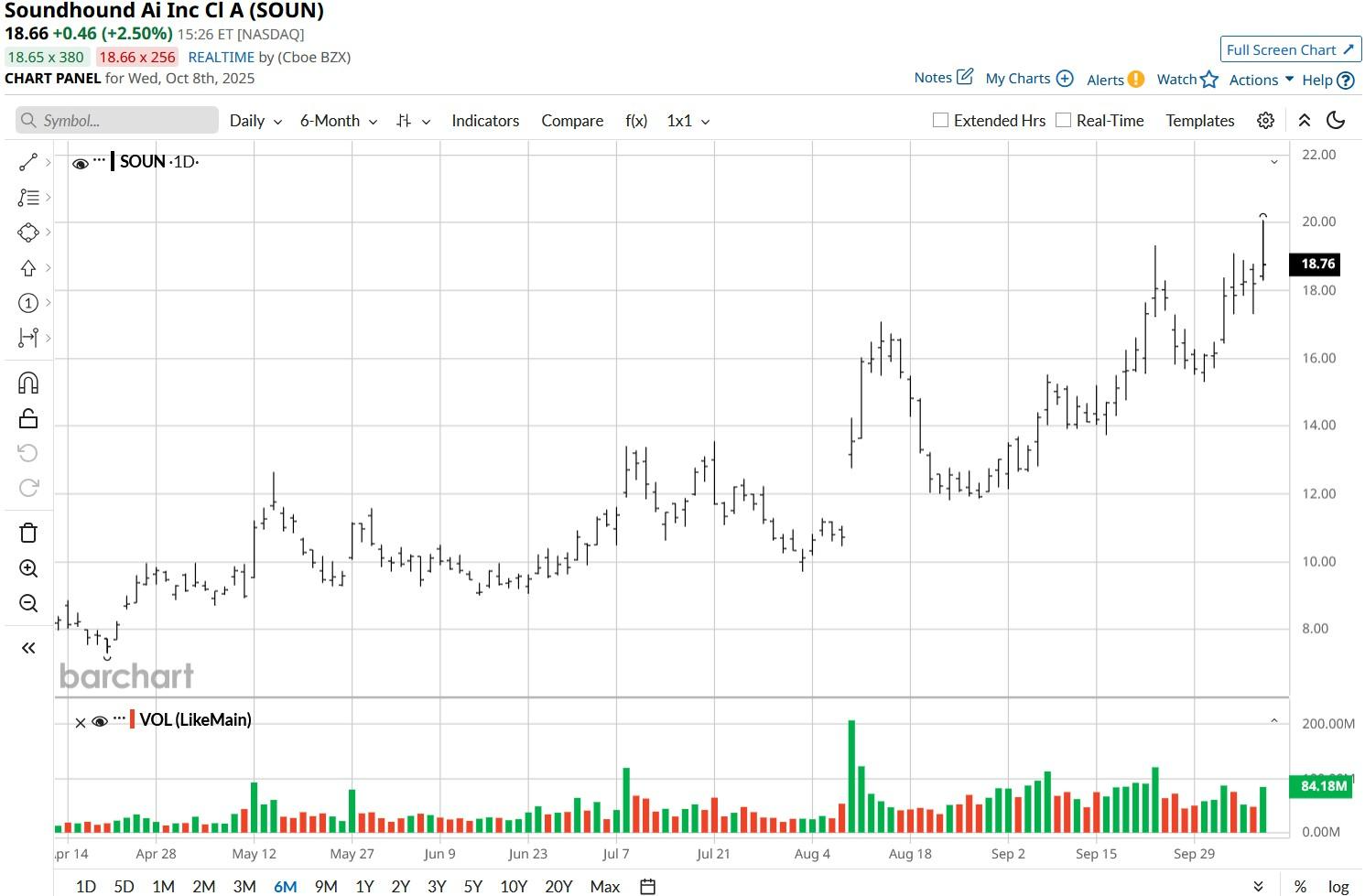Select the 1M period tab
Screen dimensions: 1365x896
coord(163,886)
